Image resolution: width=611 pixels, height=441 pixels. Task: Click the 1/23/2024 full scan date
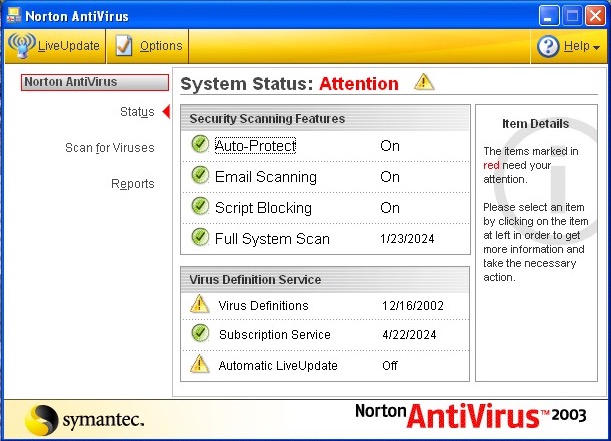pos(407,239)
